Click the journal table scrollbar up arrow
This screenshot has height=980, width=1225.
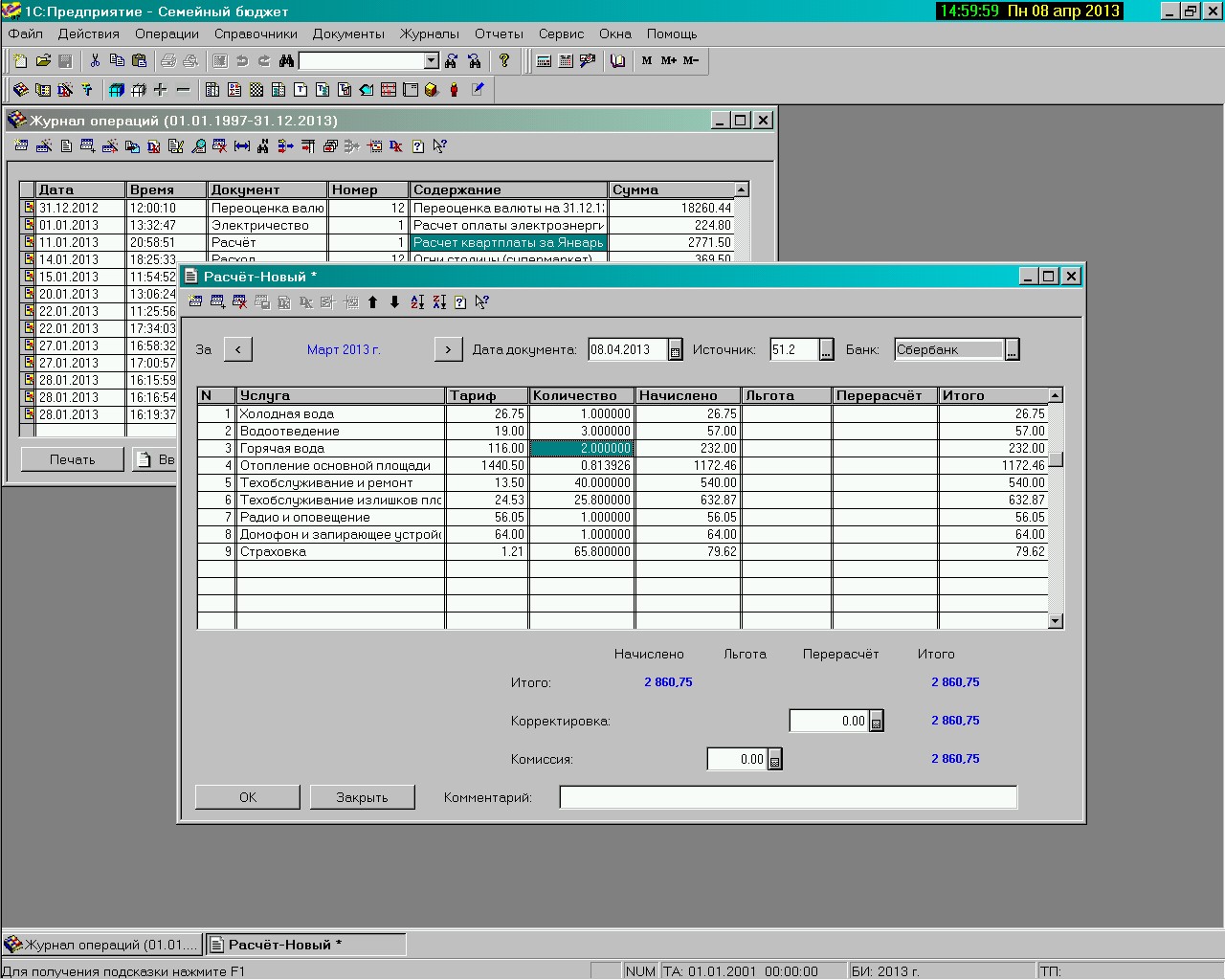point(741,189)
